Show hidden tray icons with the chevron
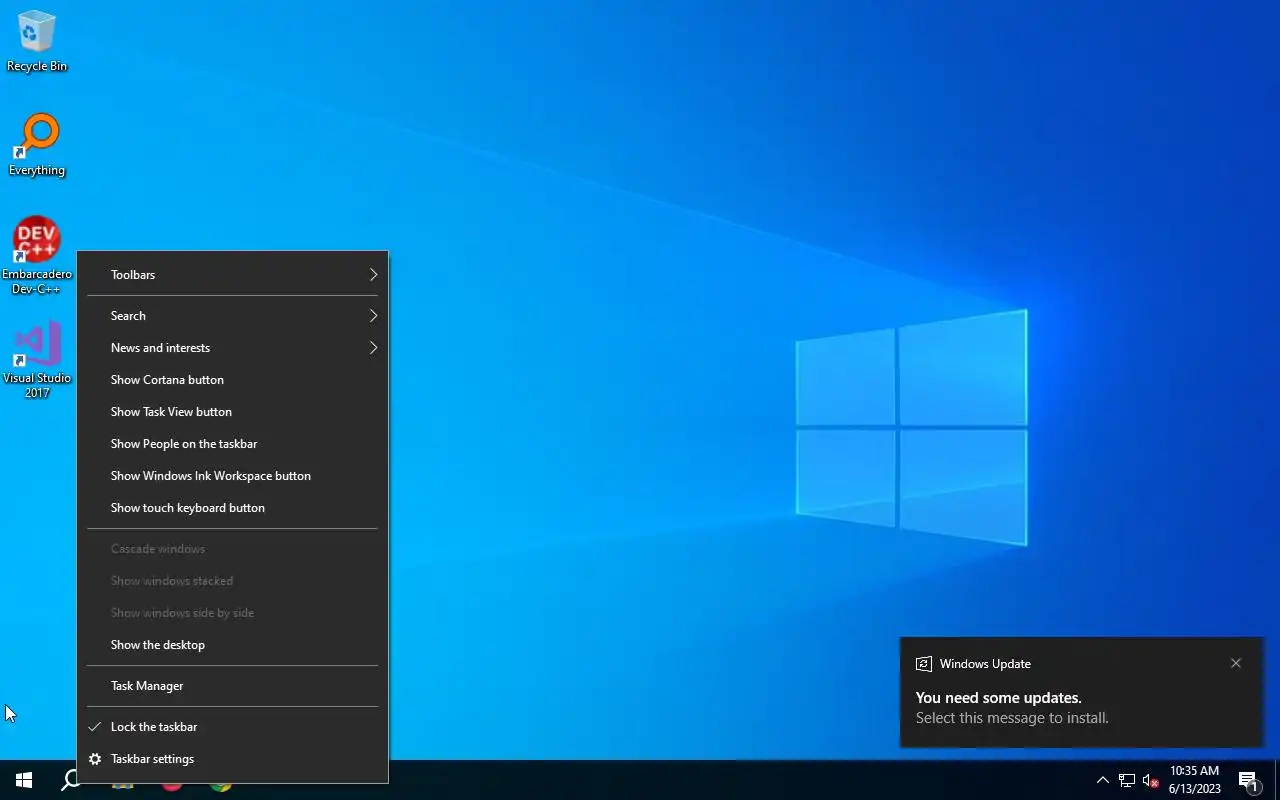The image size is (1280, 800). coord(1103,780)
